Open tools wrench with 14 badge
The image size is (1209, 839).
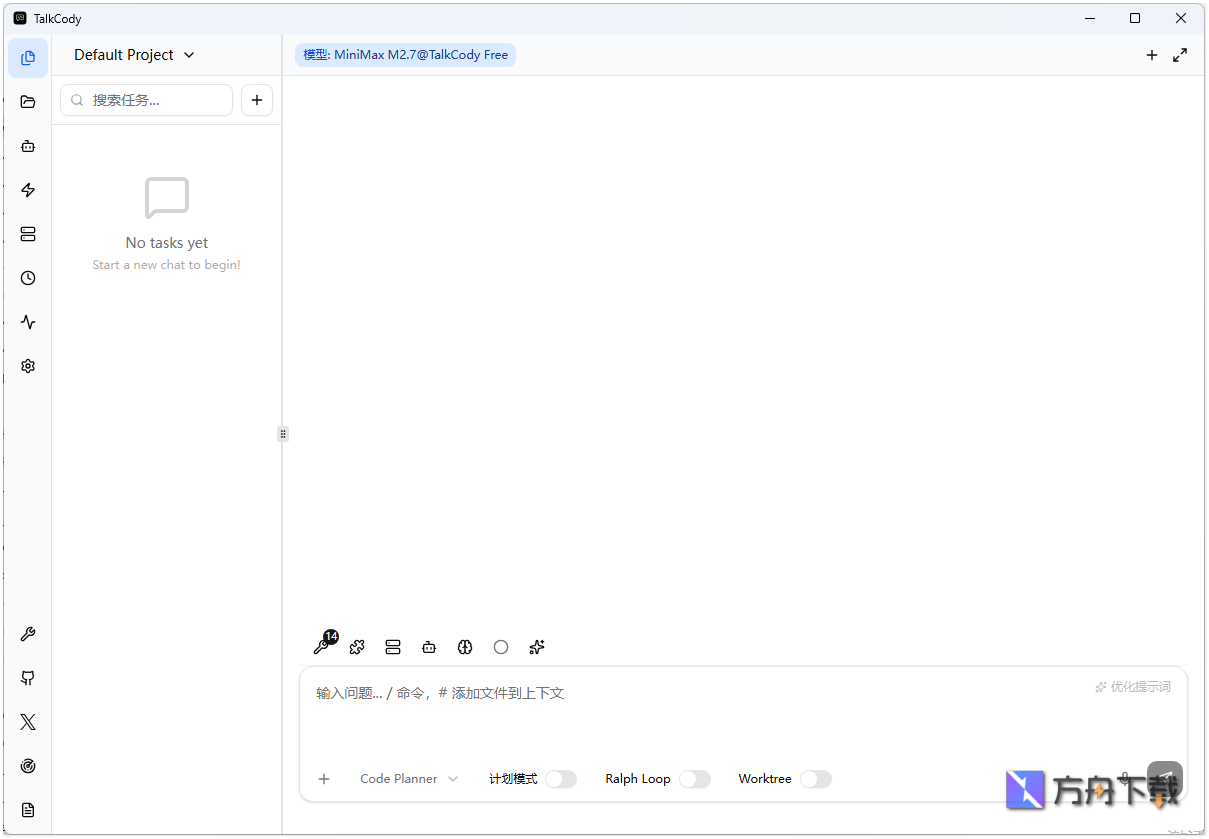pos(324,645)
